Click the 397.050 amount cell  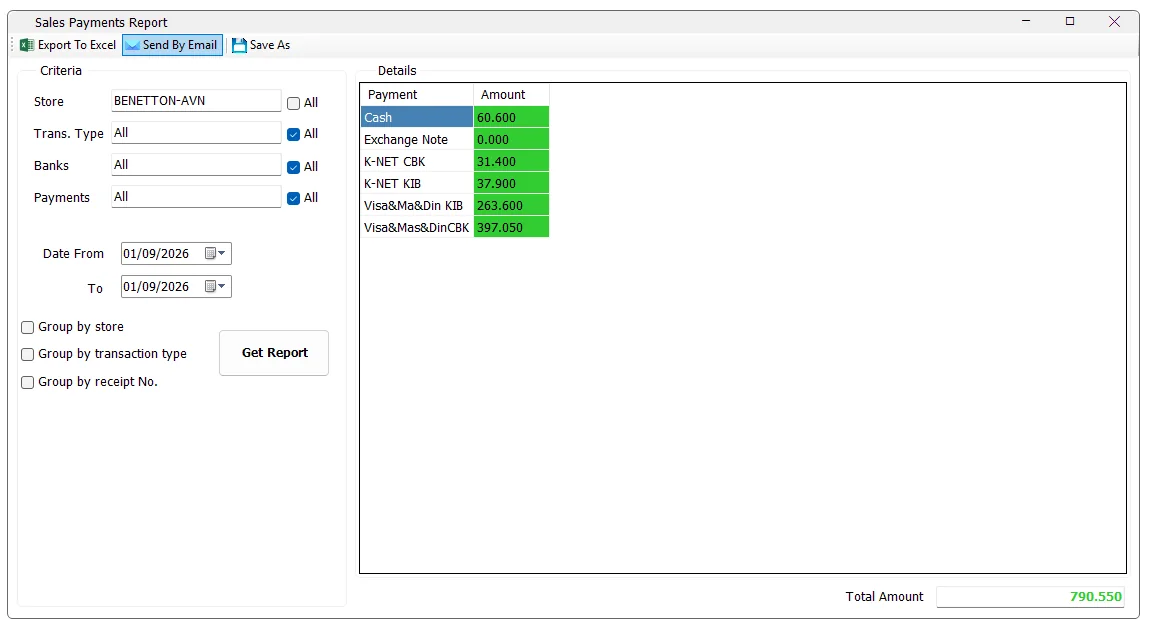[x=511, y=227]
